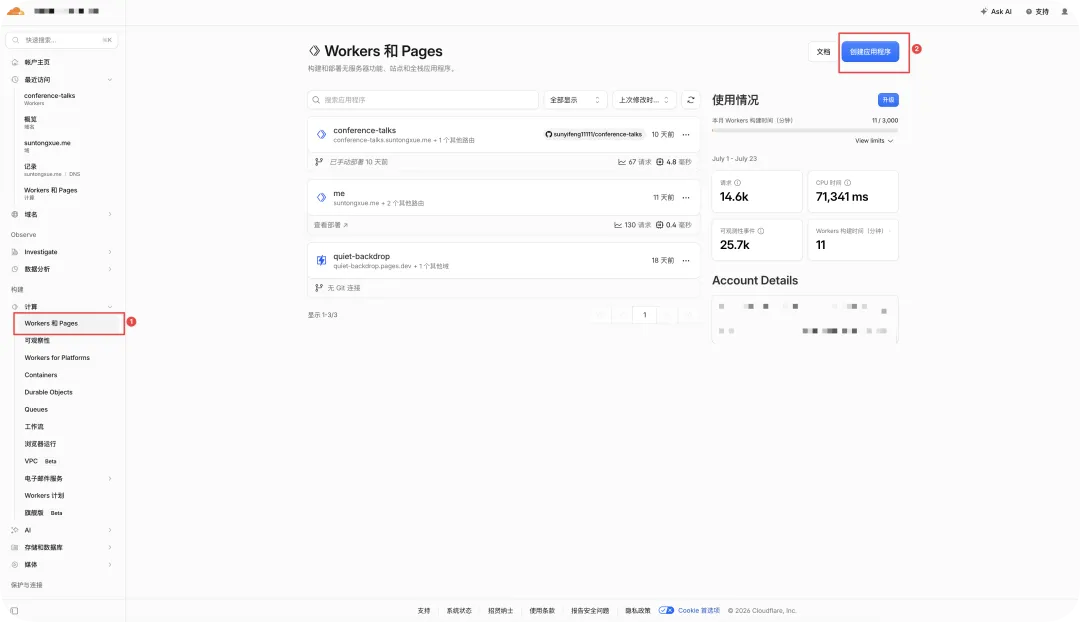
Task: Open recent 记录 DNS entry
Action: [x=52, y=169]
